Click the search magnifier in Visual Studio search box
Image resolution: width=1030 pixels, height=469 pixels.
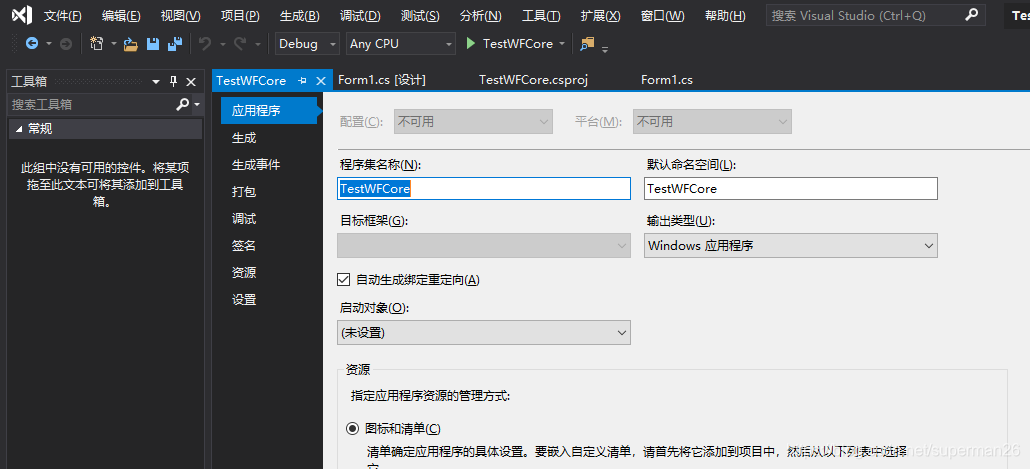coord(972,14)
